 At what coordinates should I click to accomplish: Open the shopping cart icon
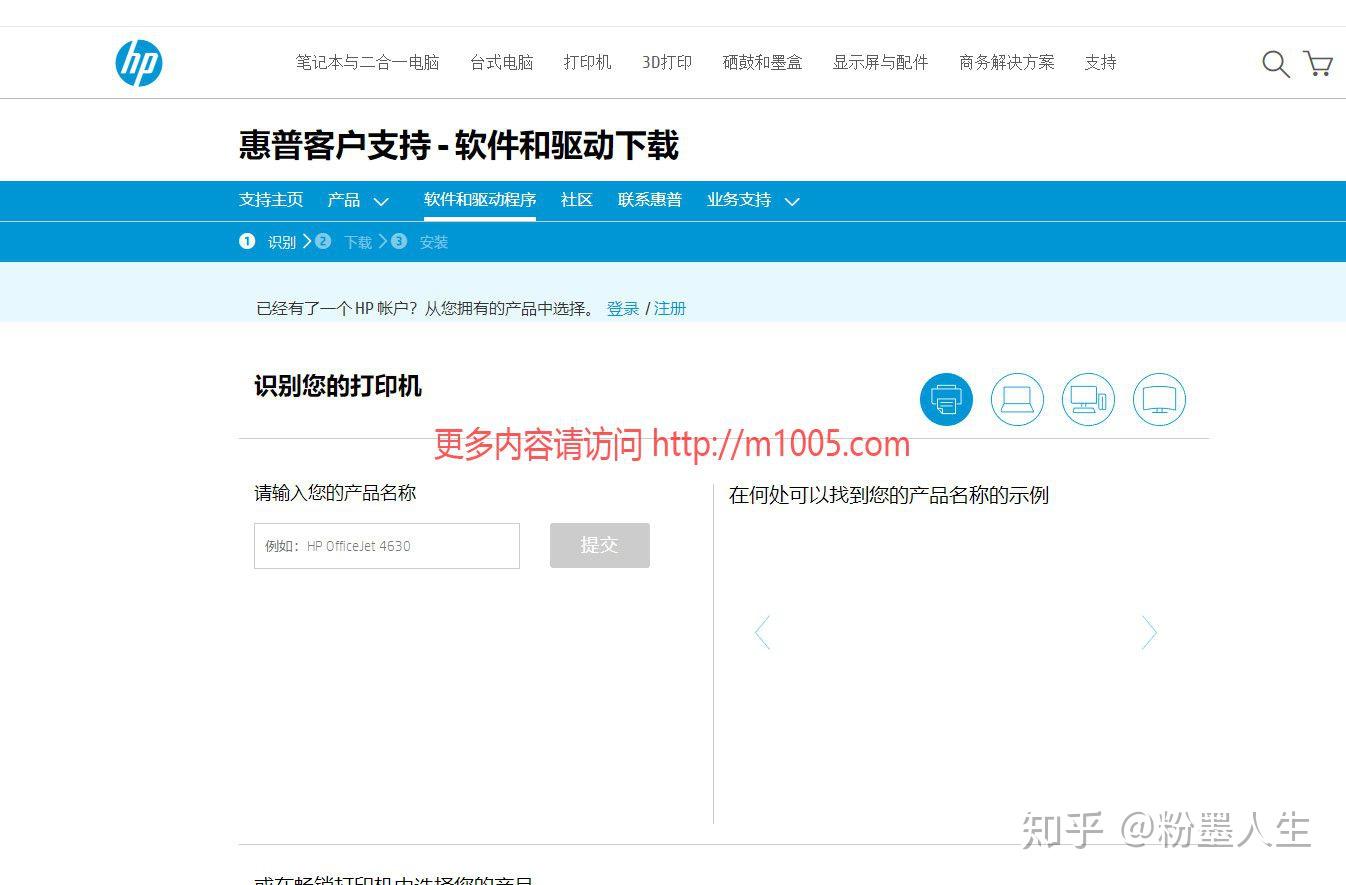tap(1318, 64)
